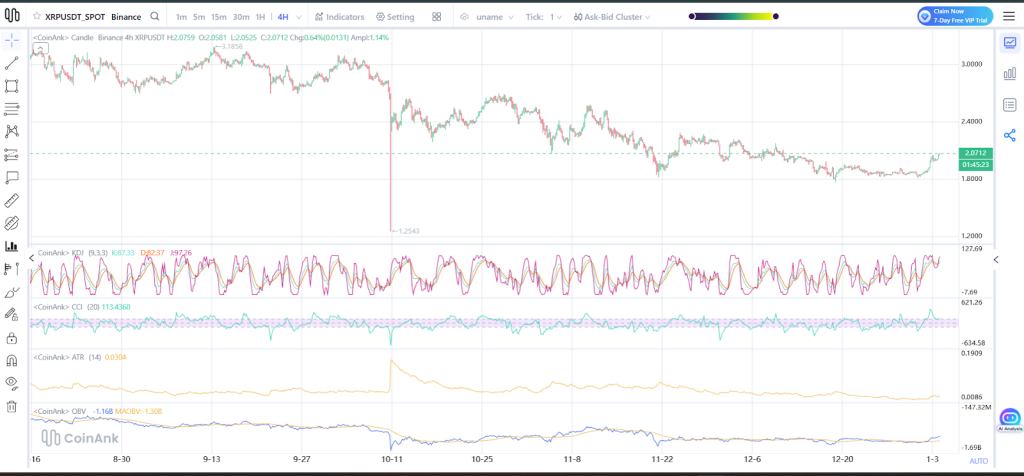Switch to the 5m timeframe
1024x476 pixels.
pos(199,17)
